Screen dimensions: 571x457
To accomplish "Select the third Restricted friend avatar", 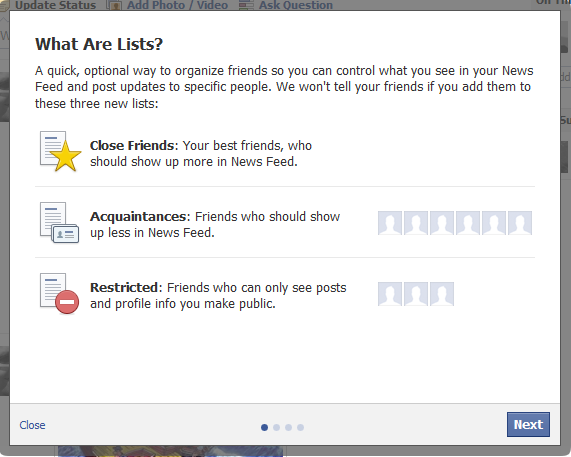I will point(442,294).
